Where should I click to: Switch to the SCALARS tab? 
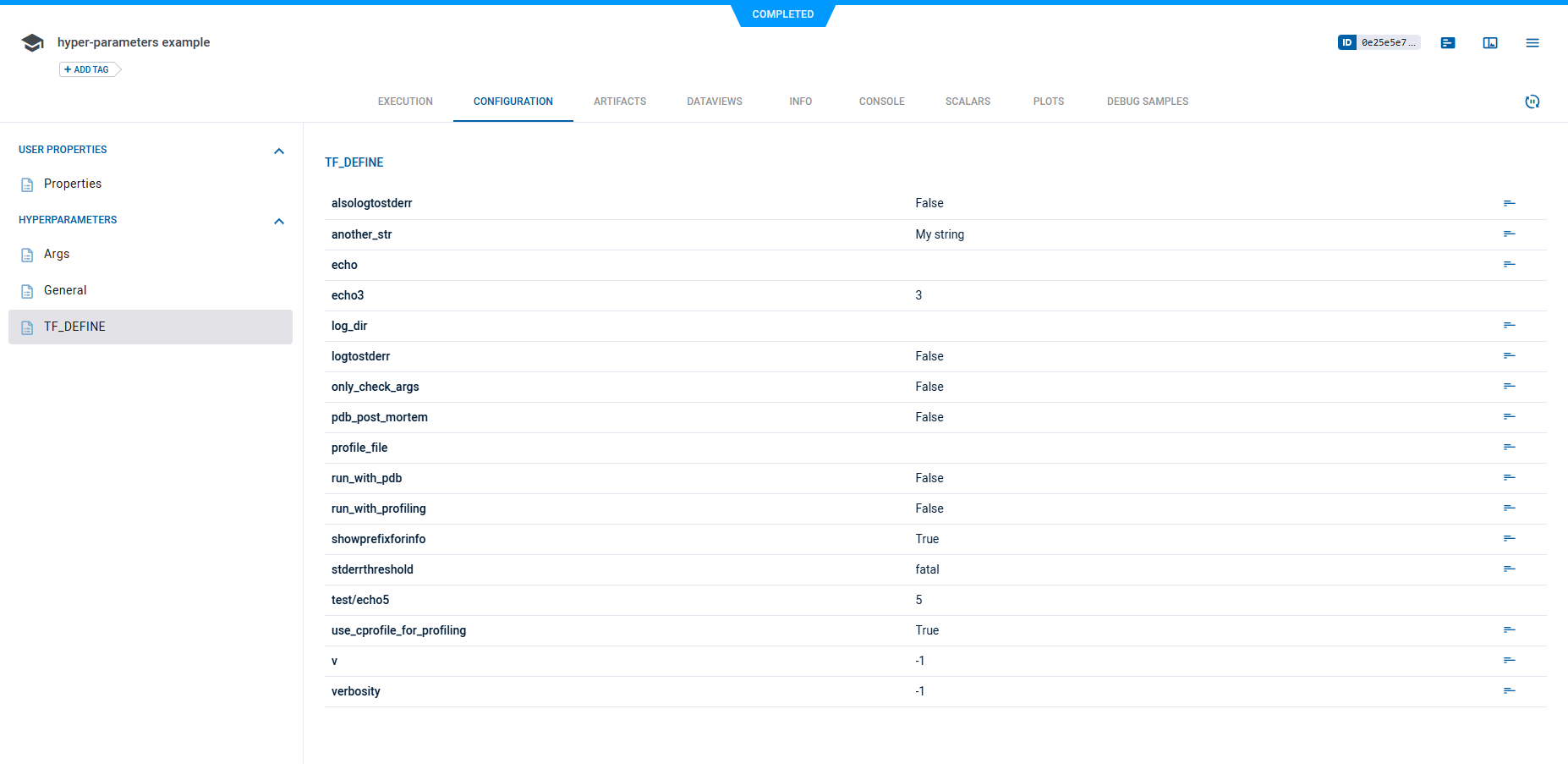point(968,101)
